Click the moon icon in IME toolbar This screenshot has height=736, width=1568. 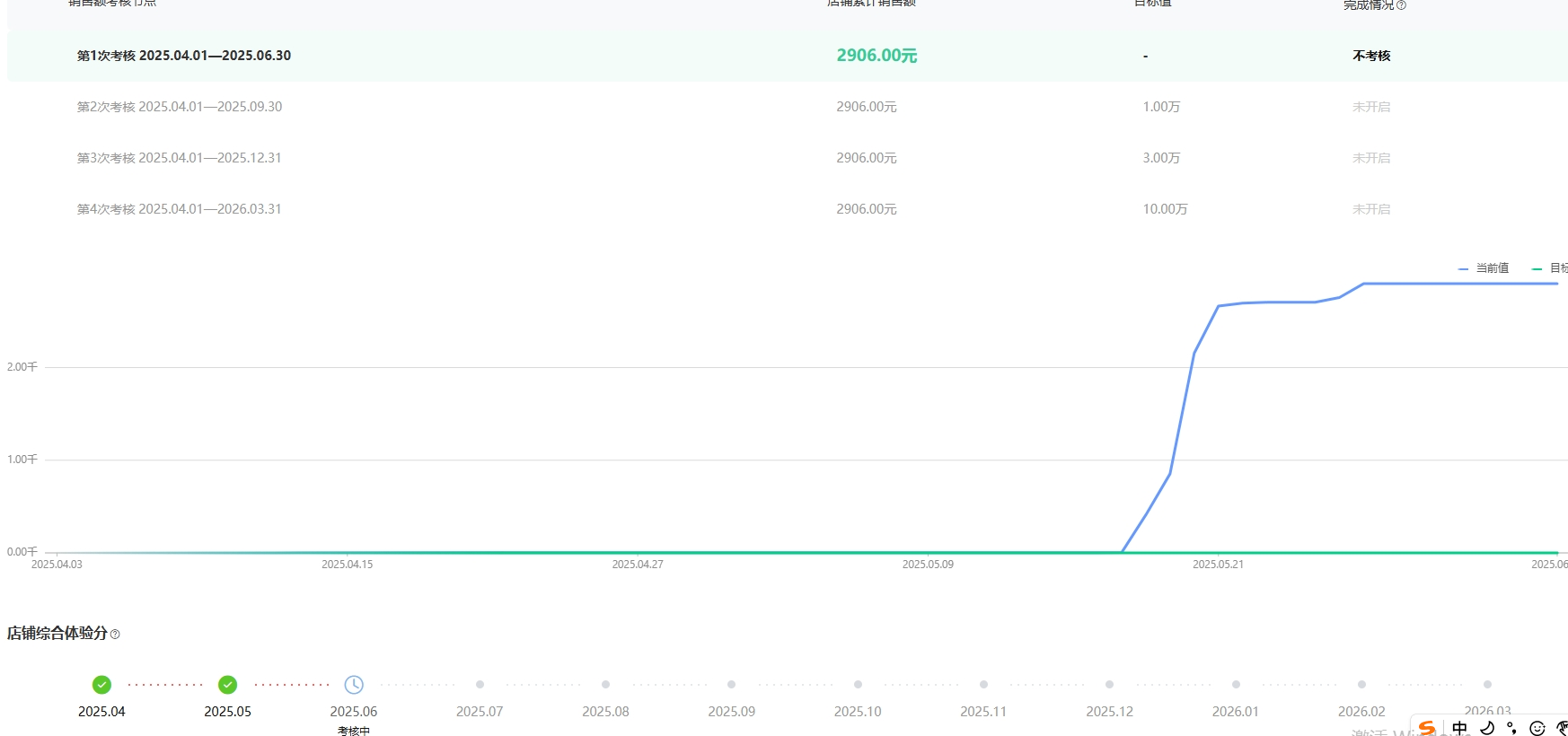(x=1487, y=728)
